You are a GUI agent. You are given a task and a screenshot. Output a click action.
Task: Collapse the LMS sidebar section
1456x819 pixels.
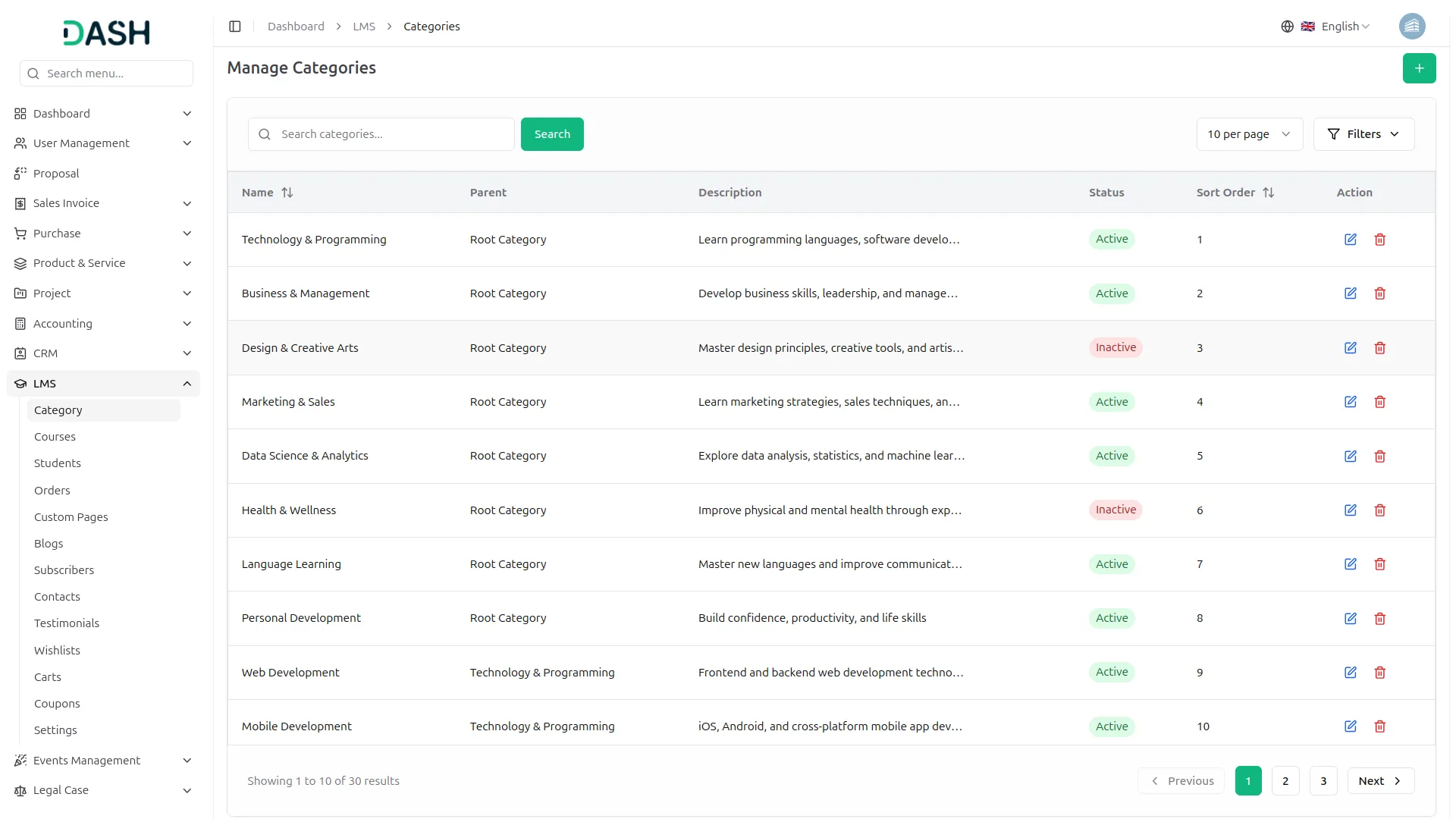[187, 384]
